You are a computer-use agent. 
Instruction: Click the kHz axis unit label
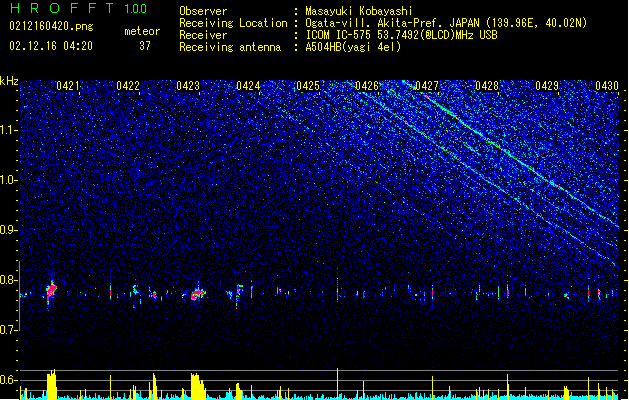(x=9, y=81)
